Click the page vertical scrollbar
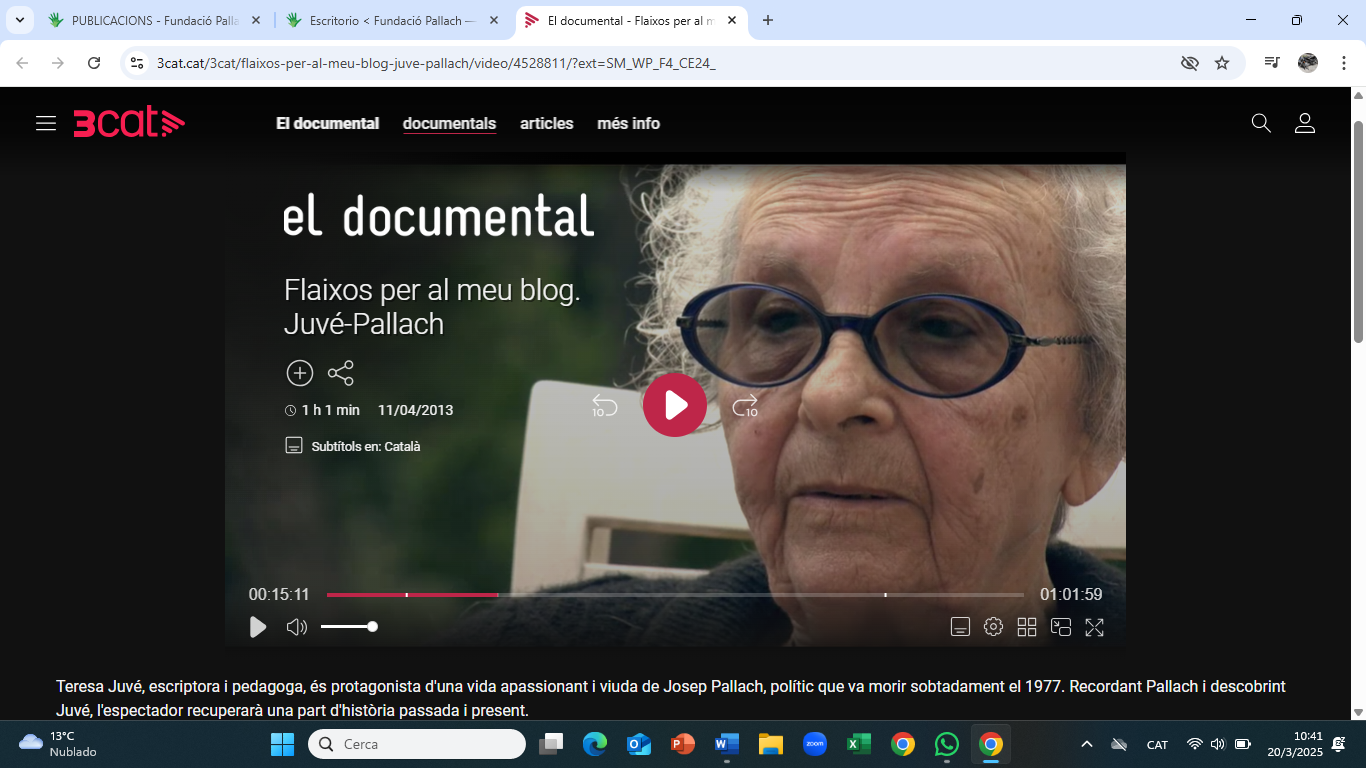This screenshot has width=1366, height=768. tap(1358, 231)
